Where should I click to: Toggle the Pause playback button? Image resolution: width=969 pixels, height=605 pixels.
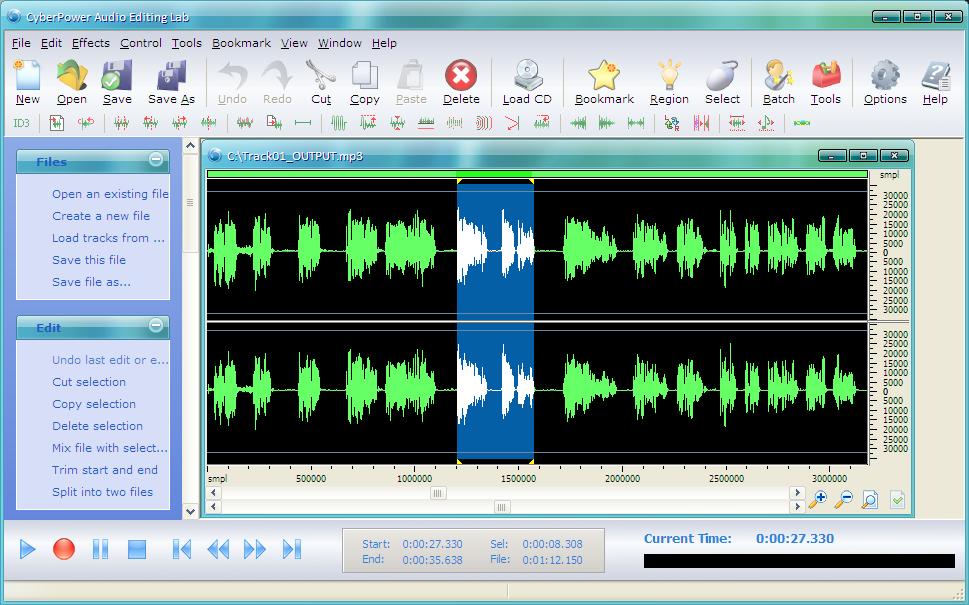pos(100,548)
